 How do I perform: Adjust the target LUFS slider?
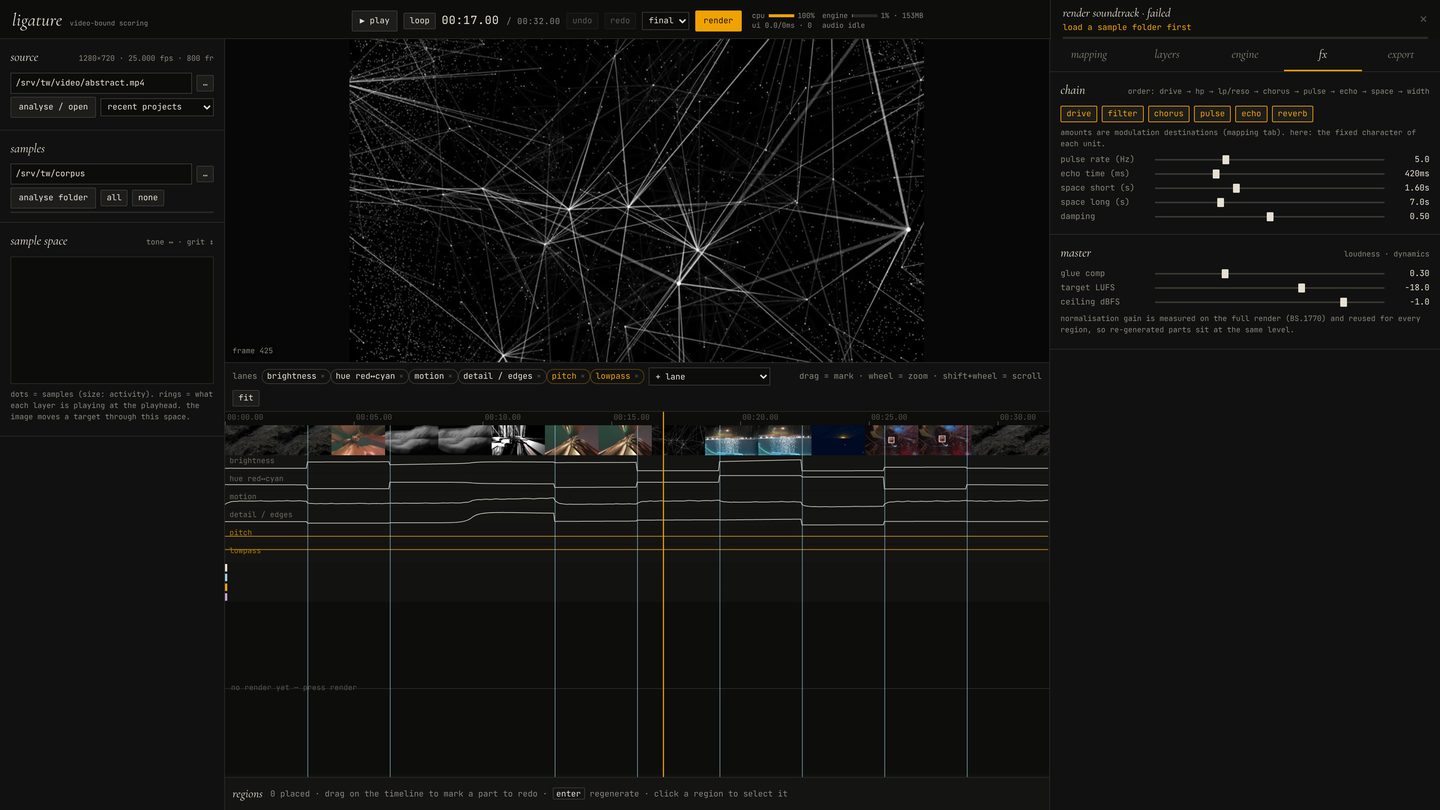[1270, 288]
